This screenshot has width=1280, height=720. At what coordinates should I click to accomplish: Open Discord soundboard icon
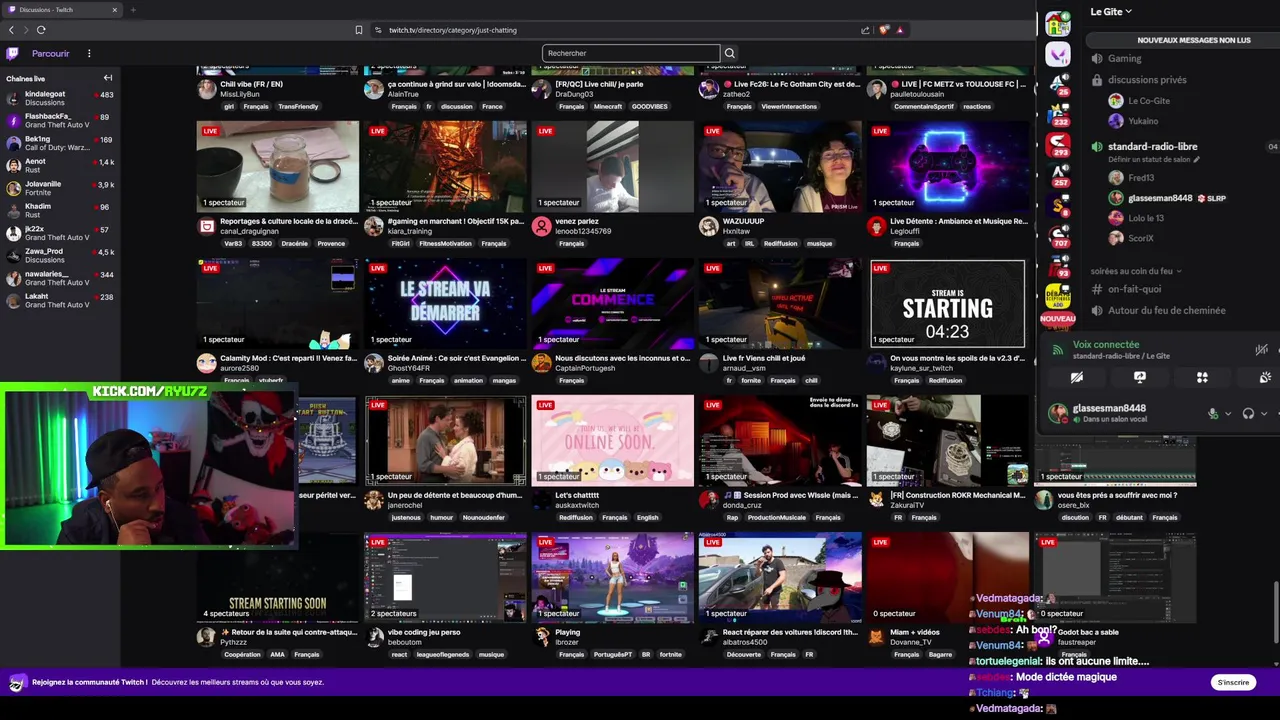(1265, 378)
